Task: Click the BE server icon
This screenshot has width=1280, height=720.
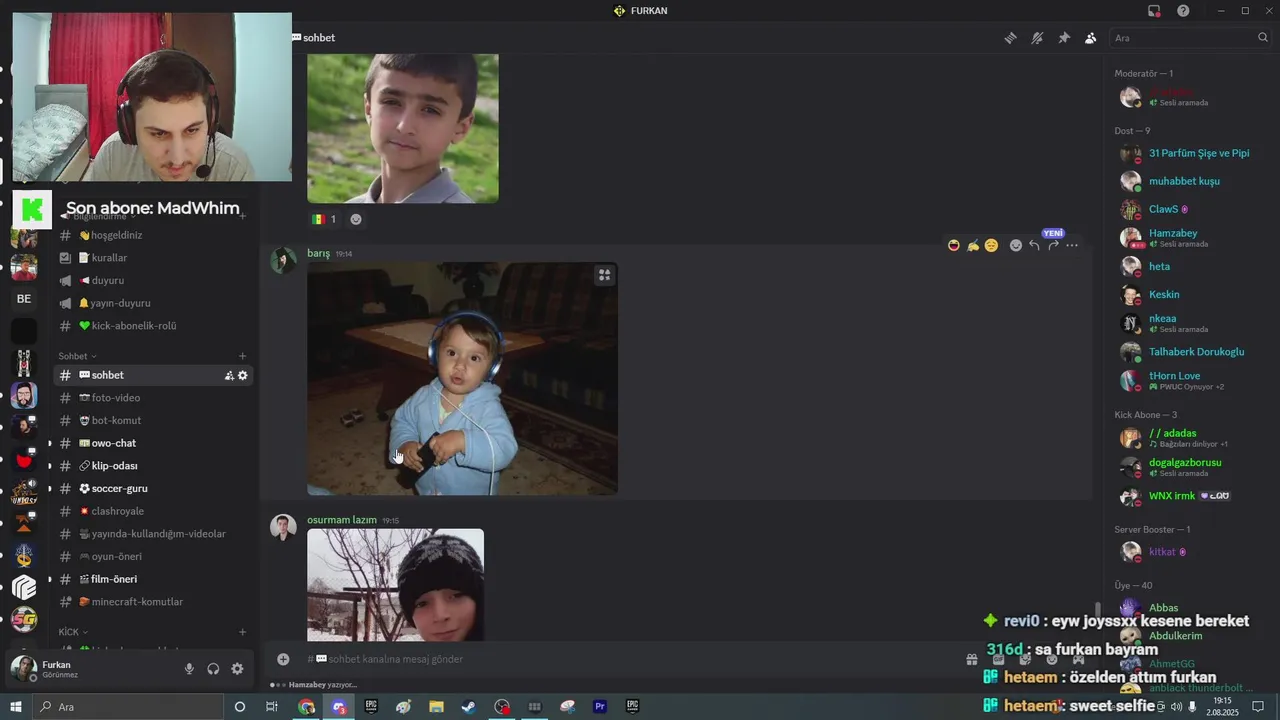Action: pos(24,299)
